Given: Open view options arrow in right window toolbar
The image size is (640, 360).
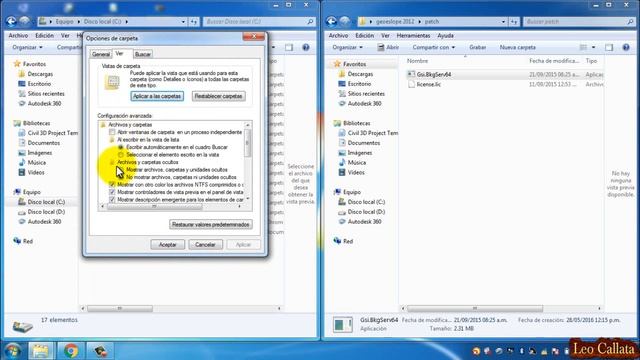Looking at the screenshot, I should click(x=593, y=47).
